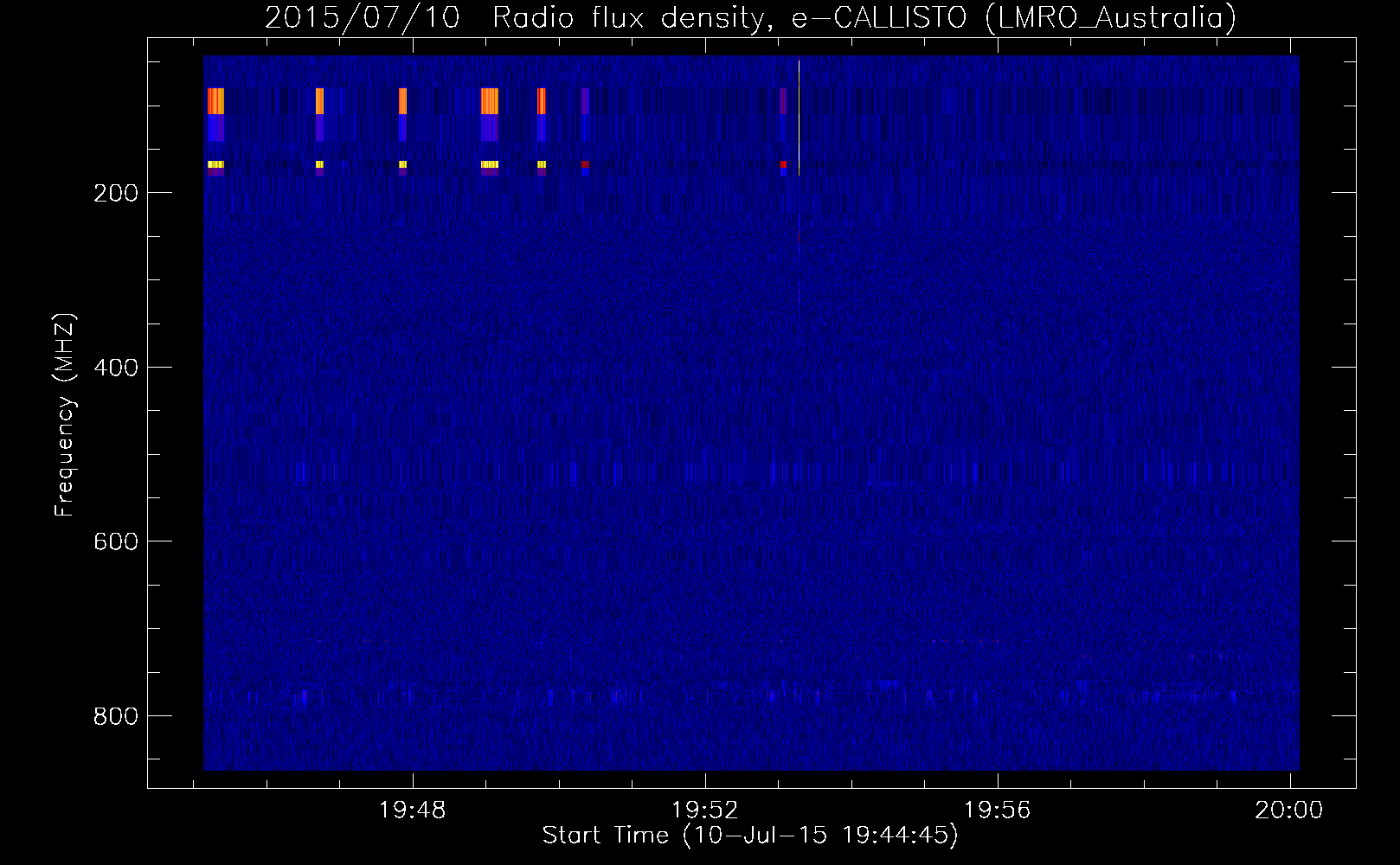Click the 800 frequency tick label
1400x865 pixels.
[x=116, y=716]
